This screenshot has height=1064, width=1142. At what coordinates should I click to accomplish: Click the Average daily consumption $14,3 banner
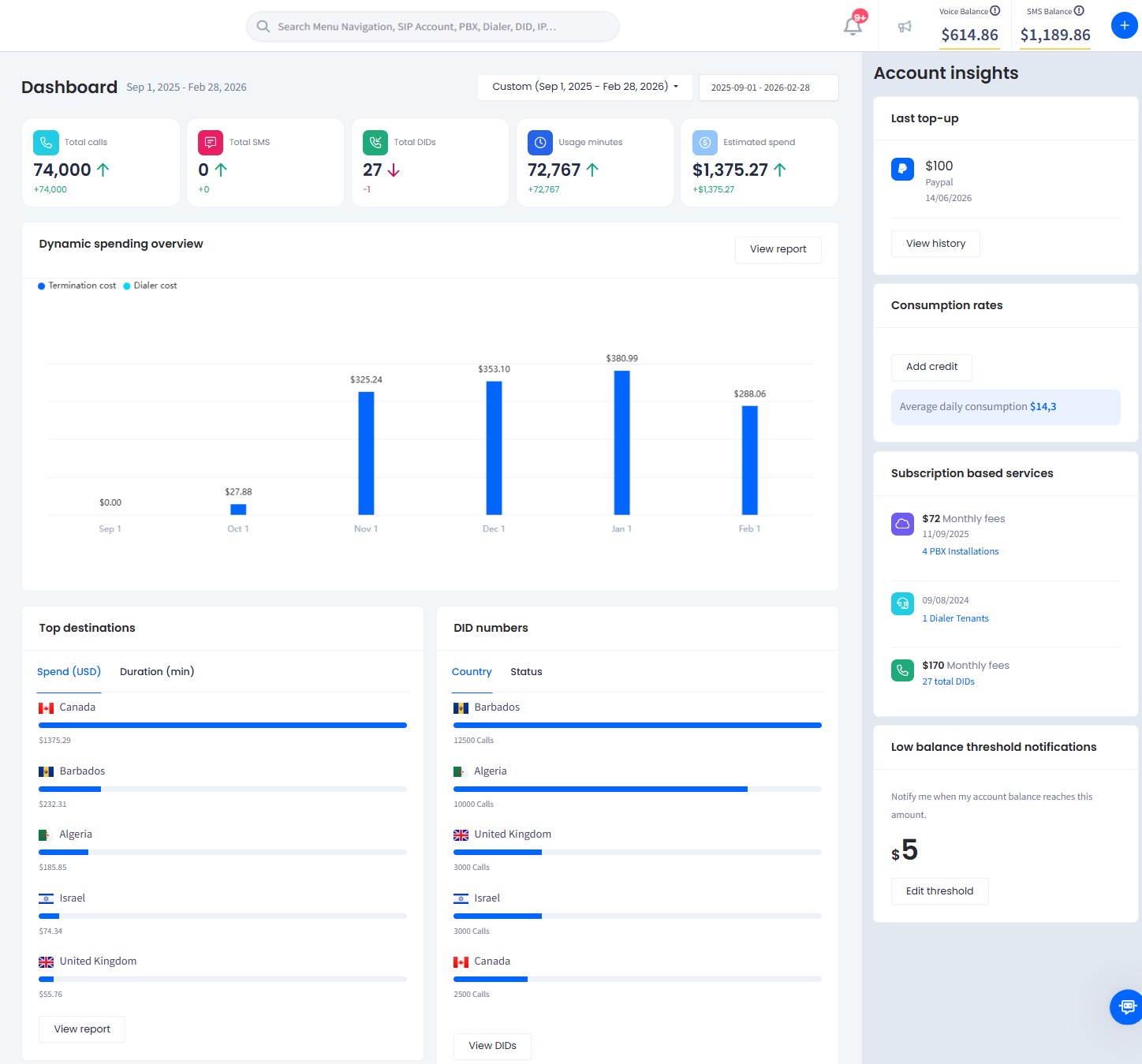(1006, 407)
